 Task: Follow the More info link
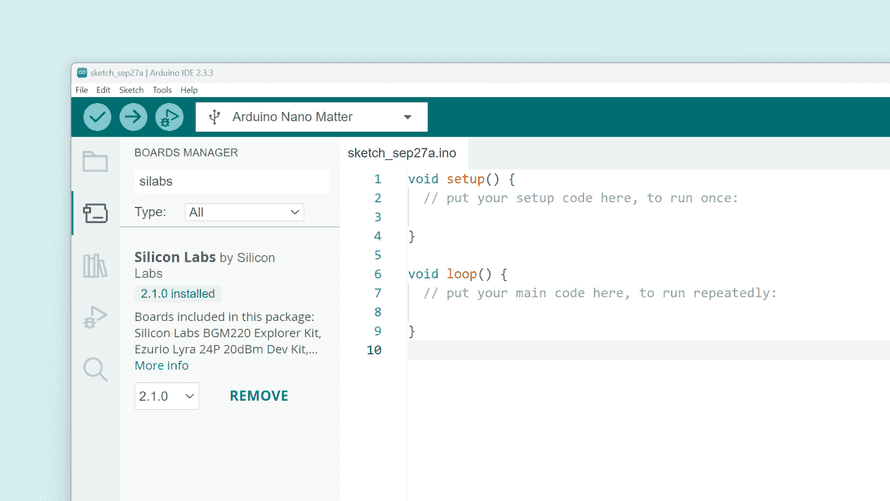162,365
